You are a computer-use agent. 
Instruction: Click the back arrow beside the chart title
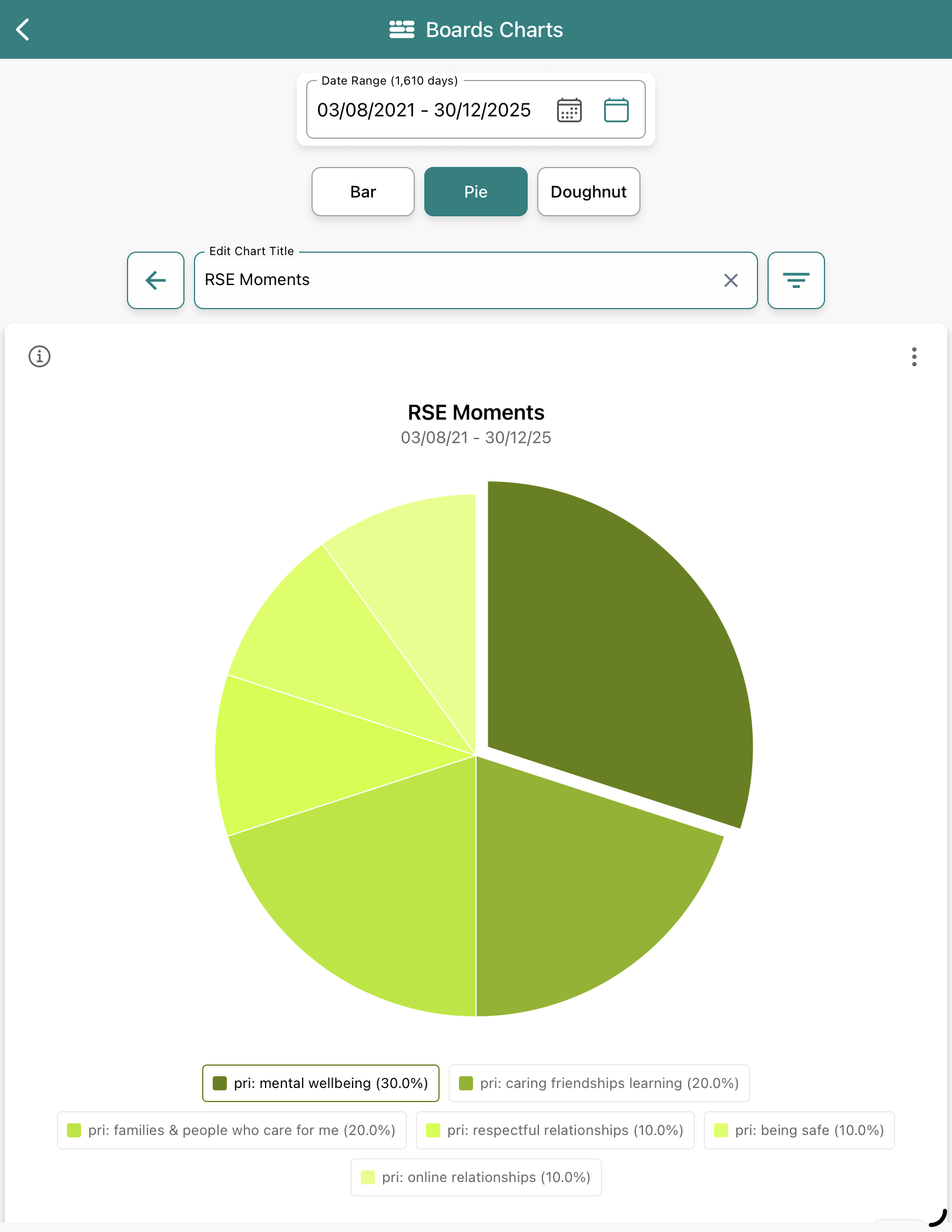155,280
